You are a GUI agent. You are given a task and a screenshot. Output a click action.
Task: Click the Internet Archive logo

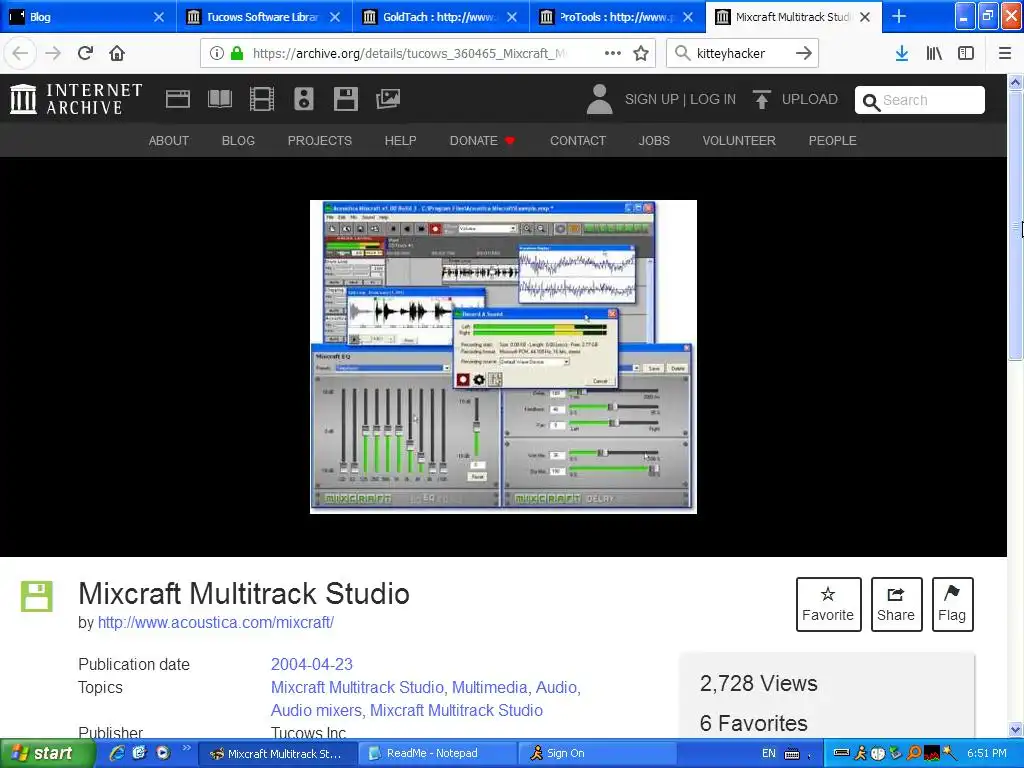(76, 99)
